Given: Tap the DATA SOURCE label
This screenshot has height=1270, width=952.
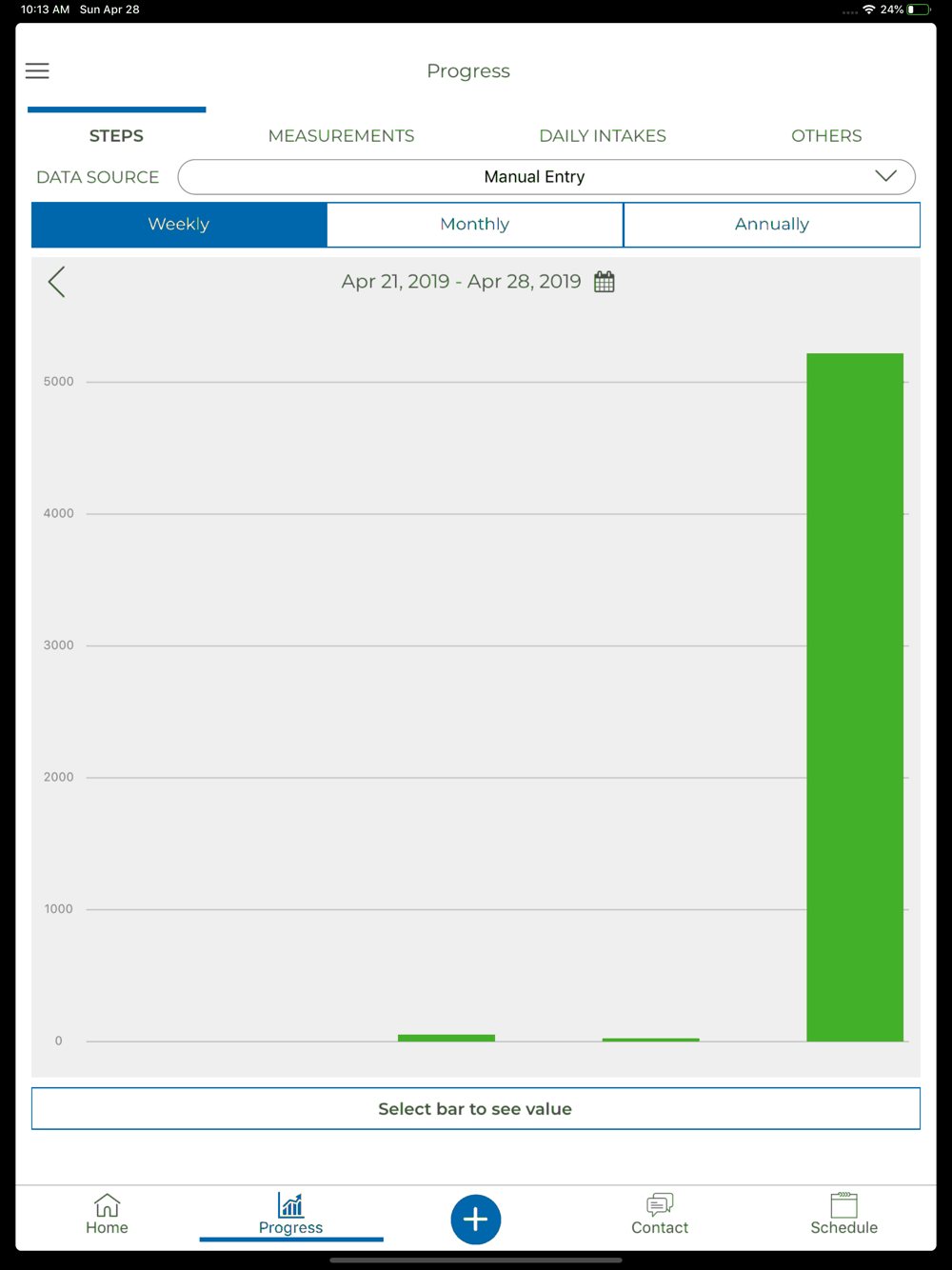Looking at the screenshot, I should [x=97, y=177].
